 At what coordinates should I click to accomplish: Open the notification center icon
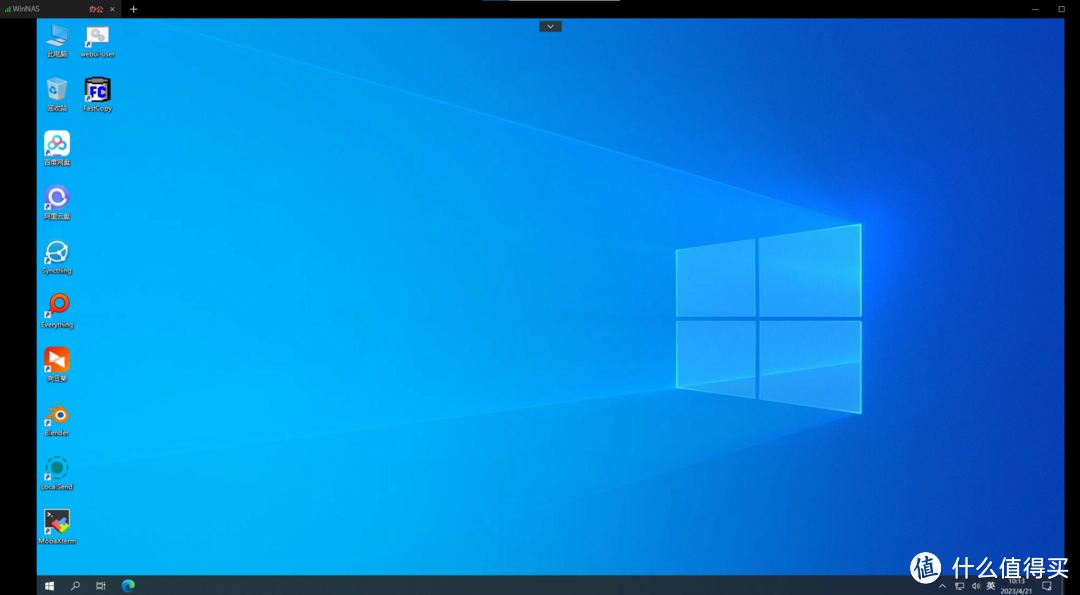(1047, 586)
